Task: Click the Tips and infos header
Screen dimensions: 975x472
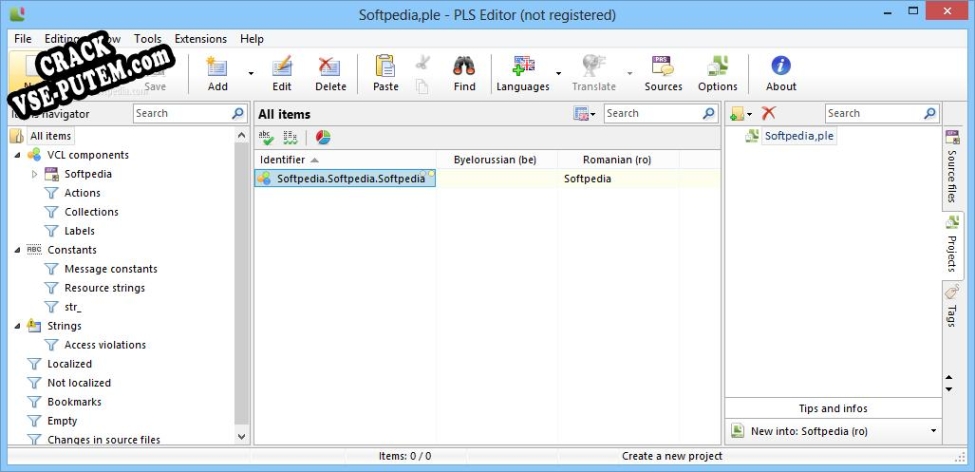Action: [833, 409]
